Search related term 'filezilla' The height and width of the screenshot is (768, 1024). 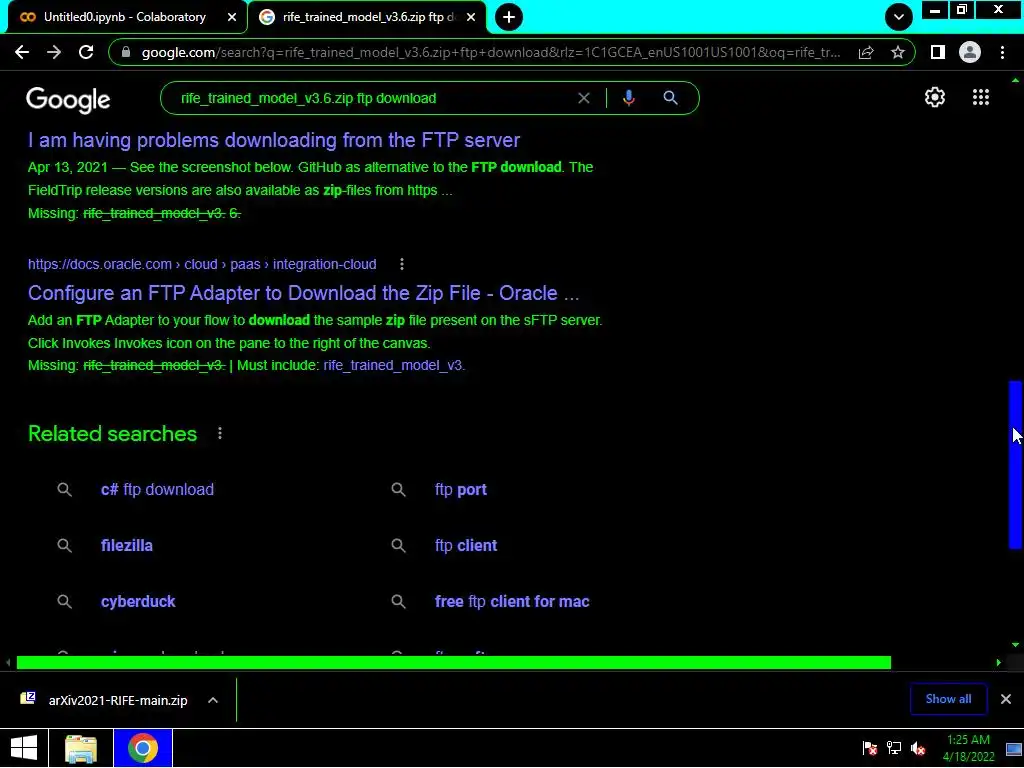click(127, 545)
